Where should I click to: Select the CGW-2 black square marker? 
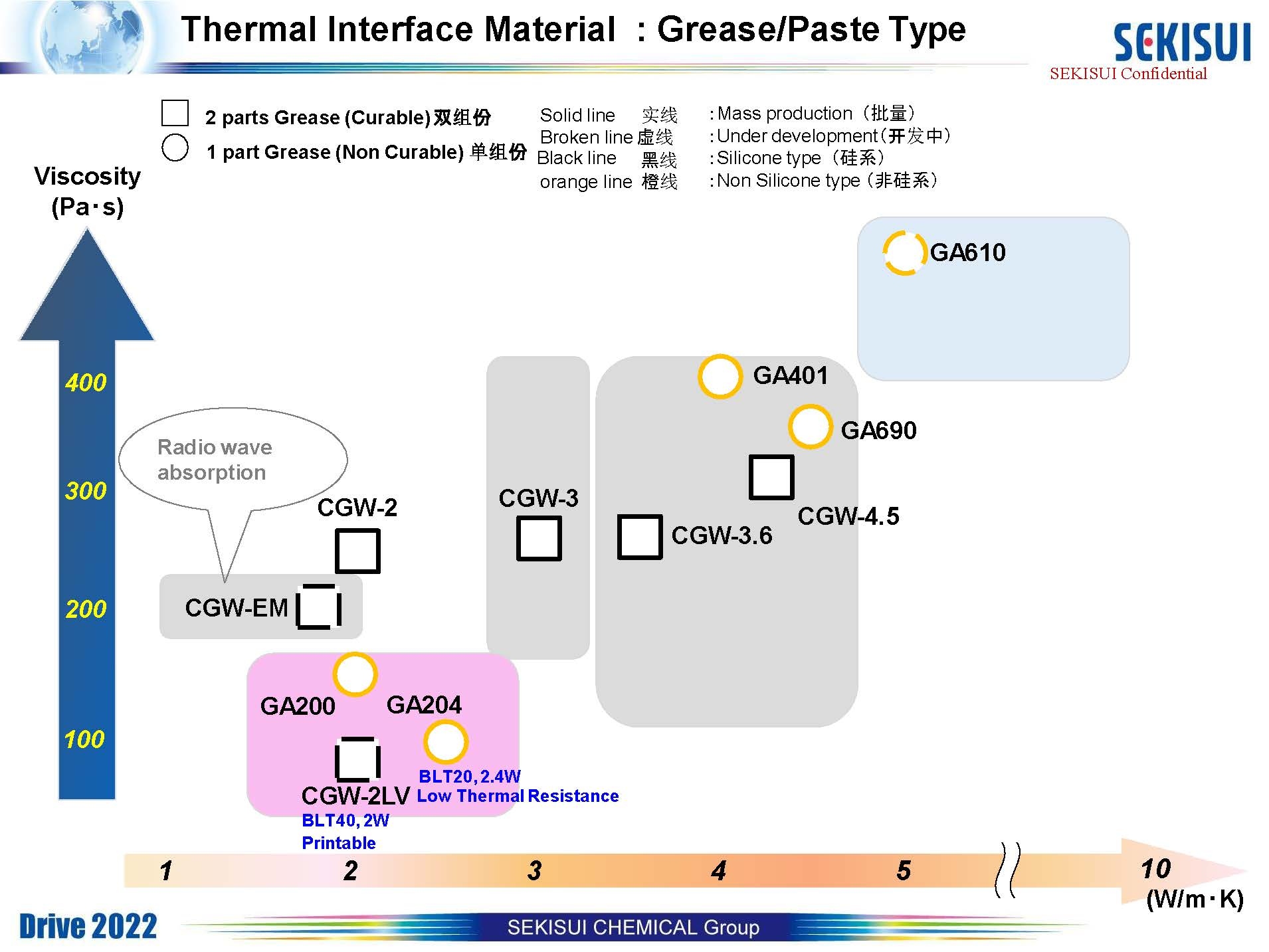click(x=357, y=551)
